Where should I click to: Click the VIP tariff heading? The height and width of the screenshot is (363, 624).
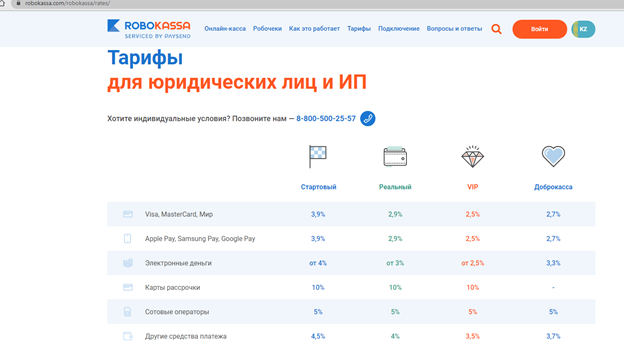472,187
